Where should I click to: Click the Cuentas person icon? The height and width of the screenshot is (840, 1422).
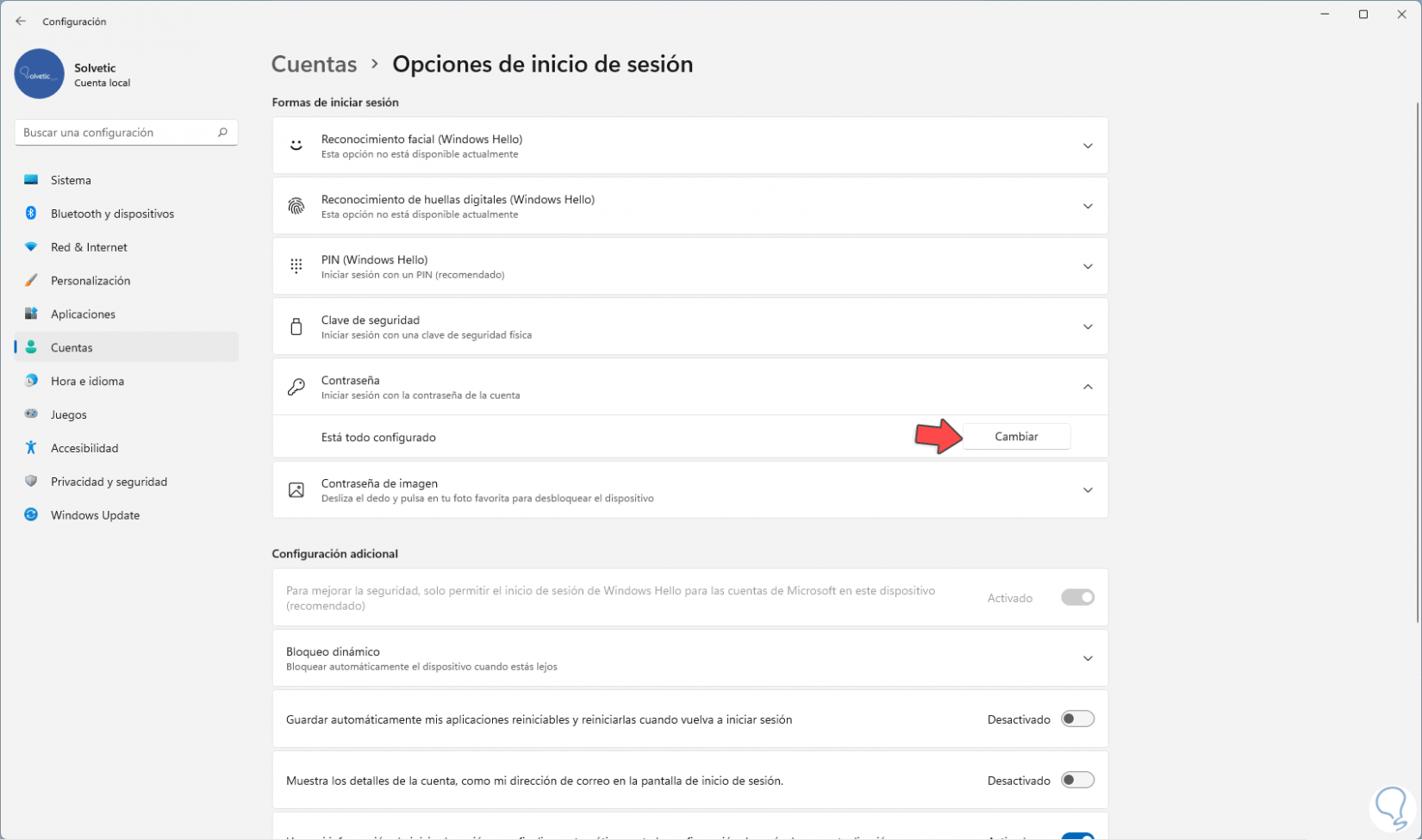(31, 347)
